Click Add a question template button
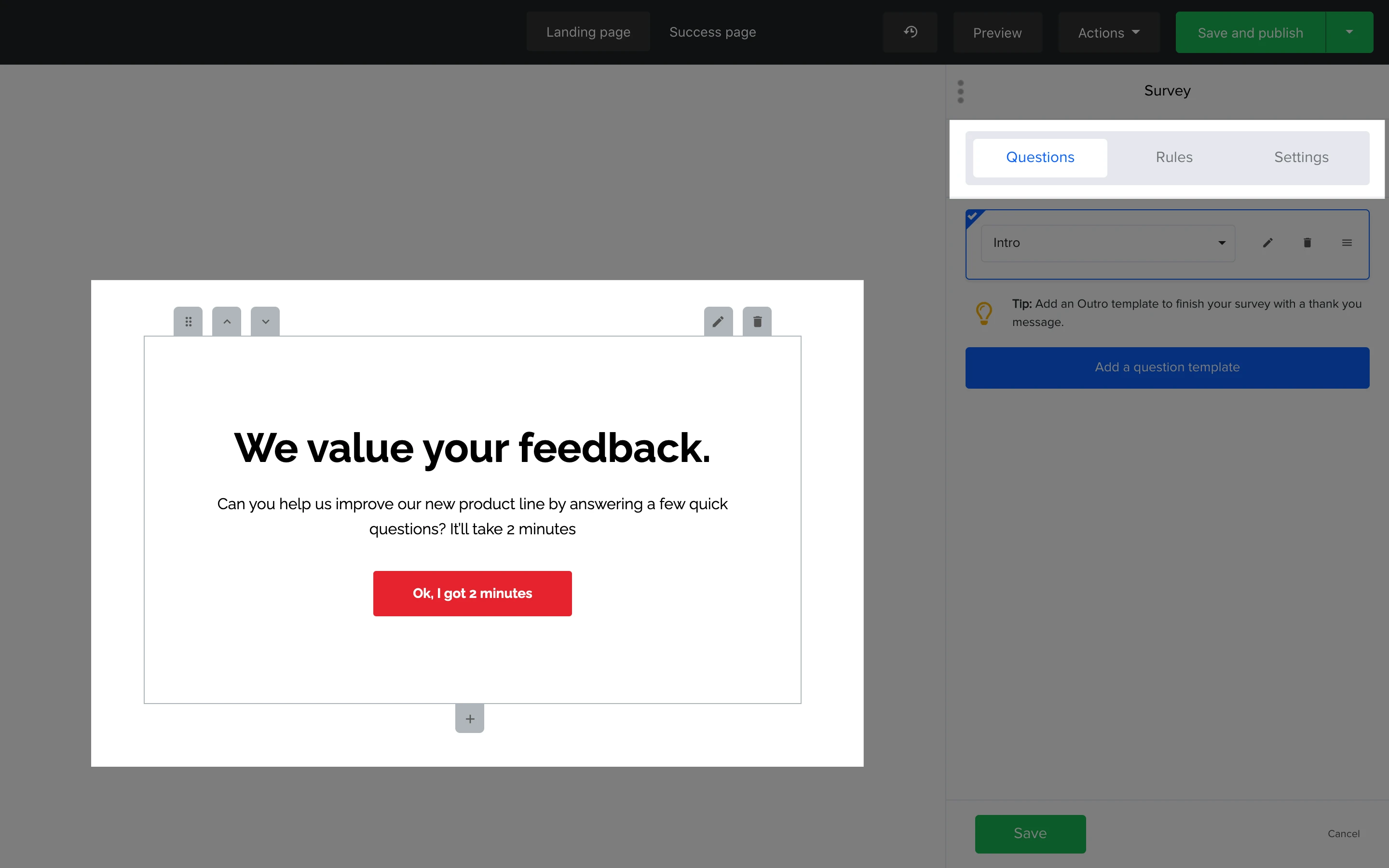The height and width of the screenshot is (868, 1389). (x=1167, y=367)
